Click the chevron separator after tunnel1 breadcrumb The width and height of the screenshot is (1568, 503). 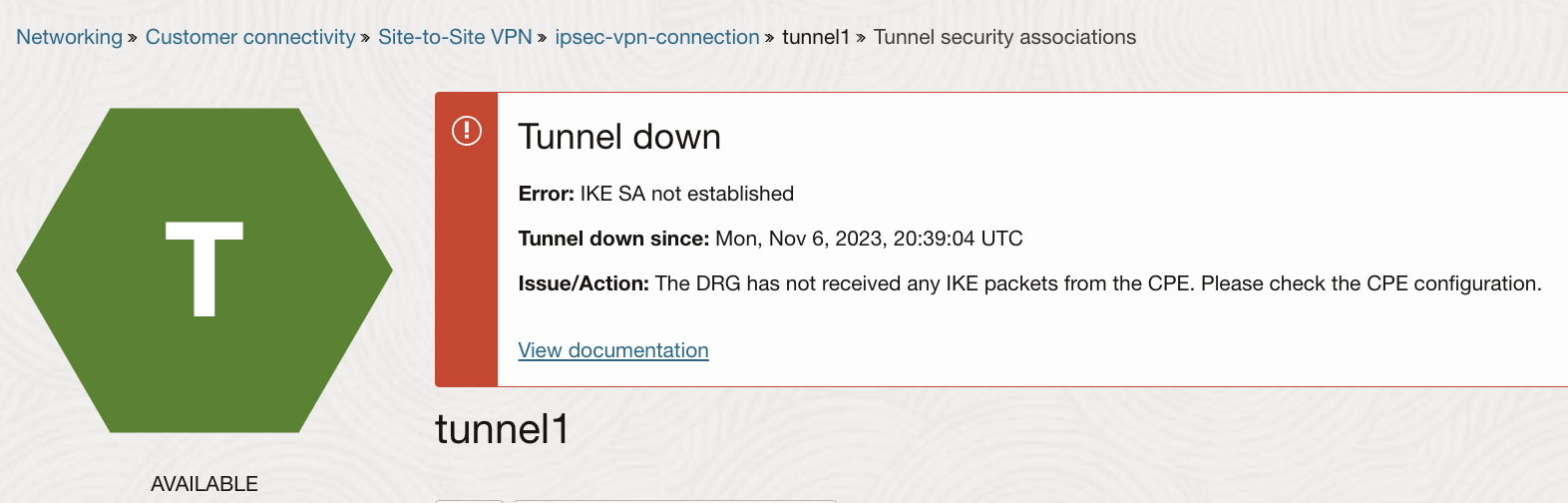coord(861,38)
